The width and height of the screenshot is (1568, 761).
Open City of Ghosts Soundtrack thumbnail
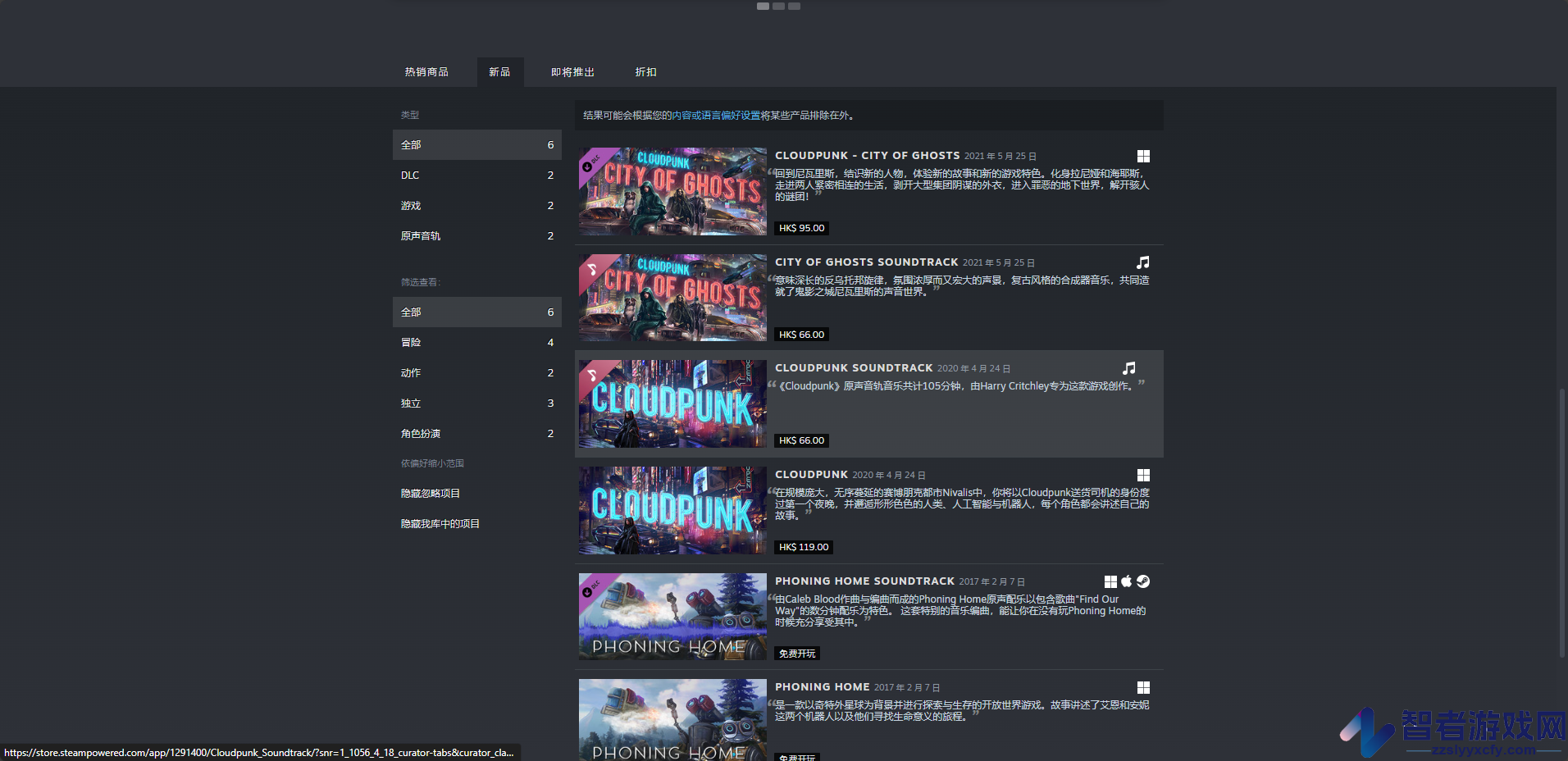(x=672, y=298)
